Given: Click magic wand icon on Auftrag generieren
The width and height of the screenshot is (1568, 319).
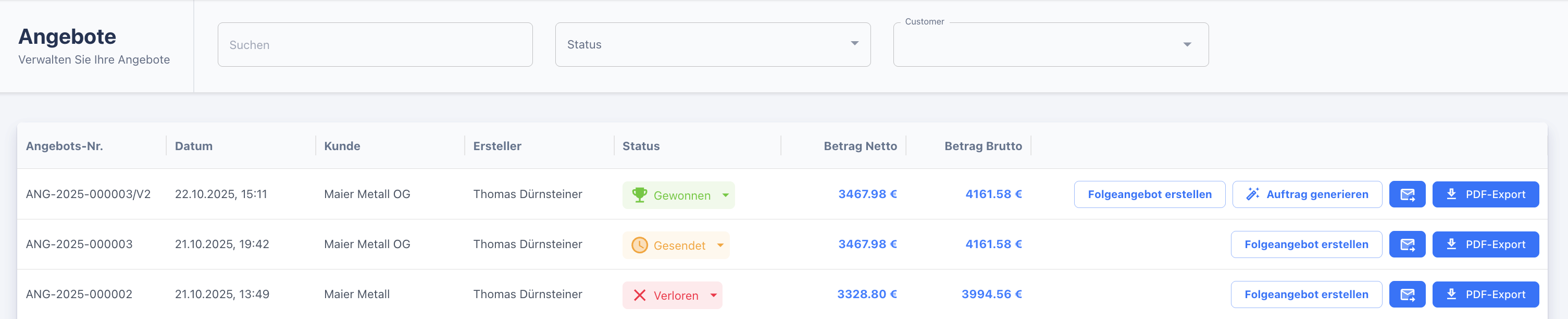Looking at the screenshot, I should tap(1252, 195).
